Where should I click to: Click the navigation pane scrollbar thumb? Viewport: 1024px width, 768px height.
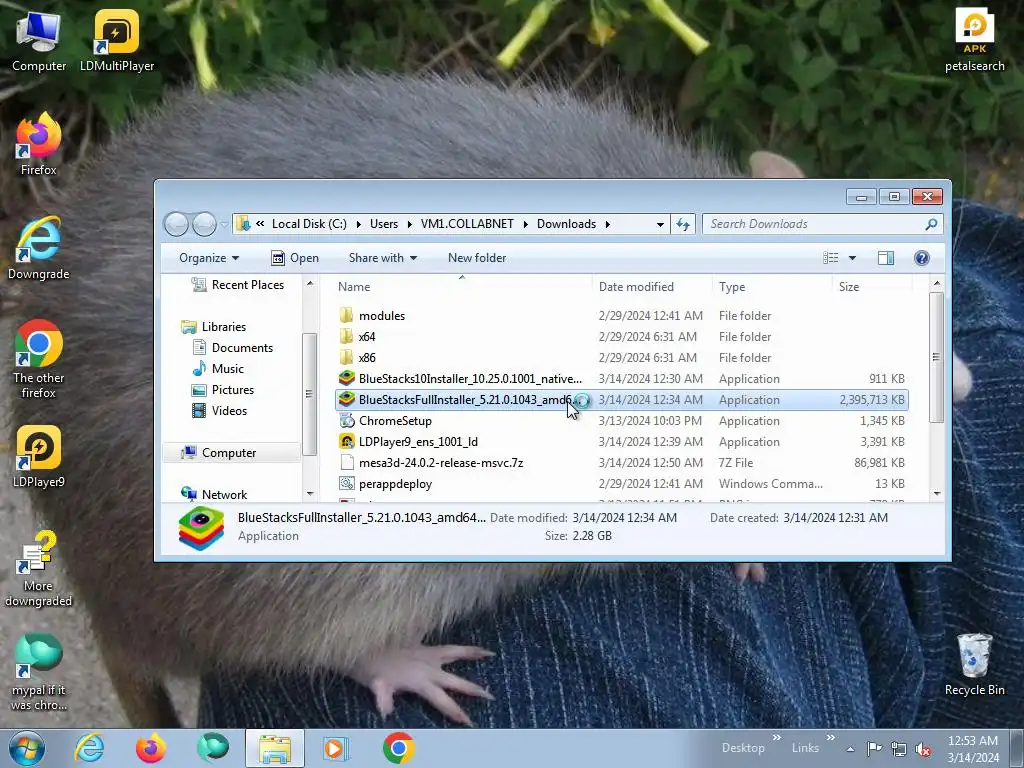point(309,394)
